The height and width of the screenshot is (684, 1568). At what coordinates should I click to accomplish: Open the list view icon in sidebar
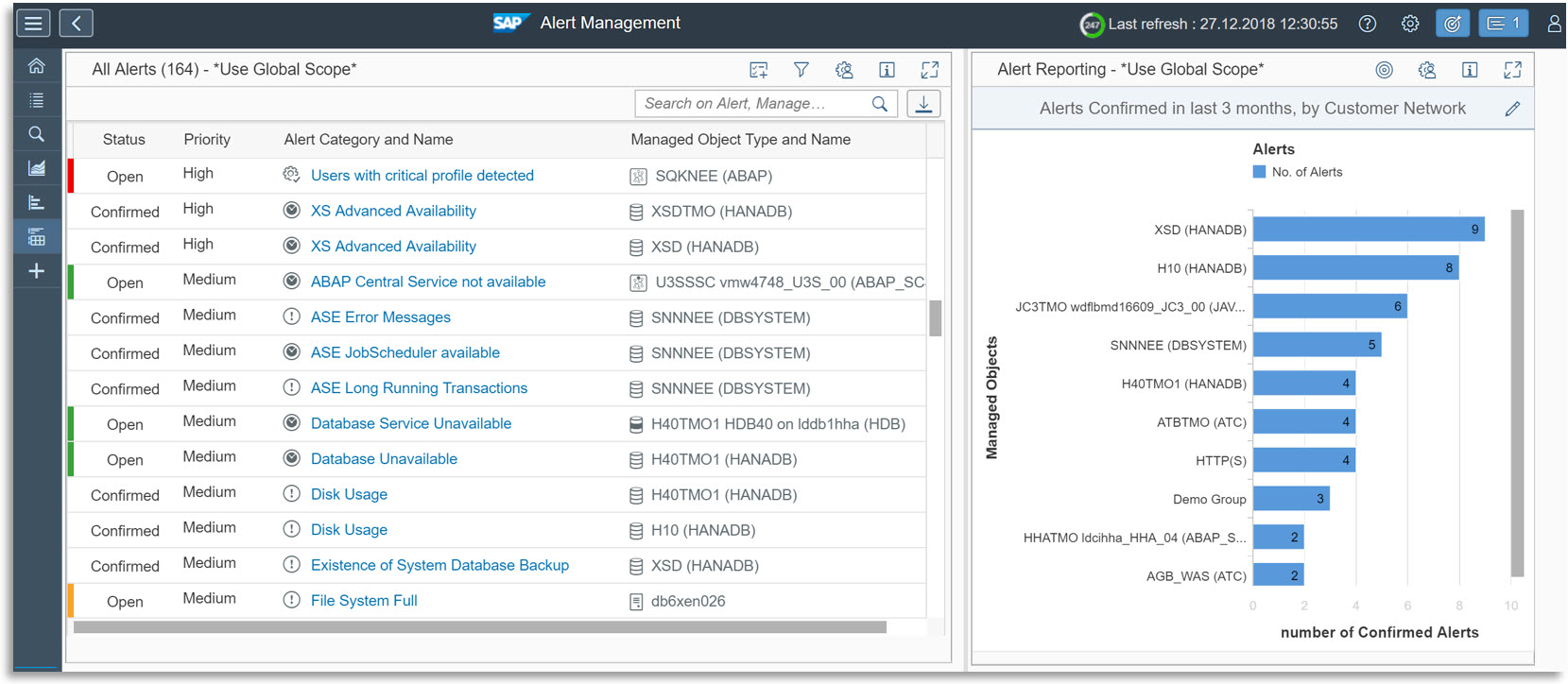(x=37, y=100)
